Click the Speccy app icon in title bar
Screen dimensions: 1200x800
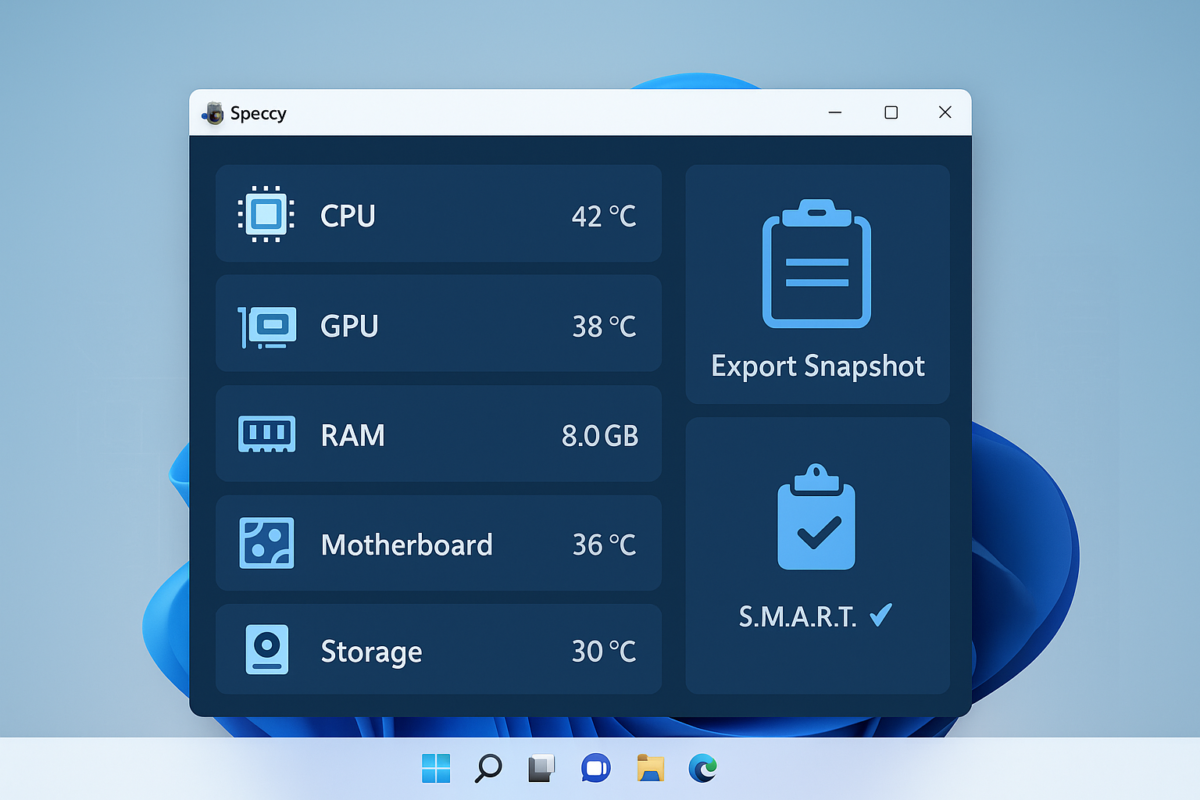point(213,113)
